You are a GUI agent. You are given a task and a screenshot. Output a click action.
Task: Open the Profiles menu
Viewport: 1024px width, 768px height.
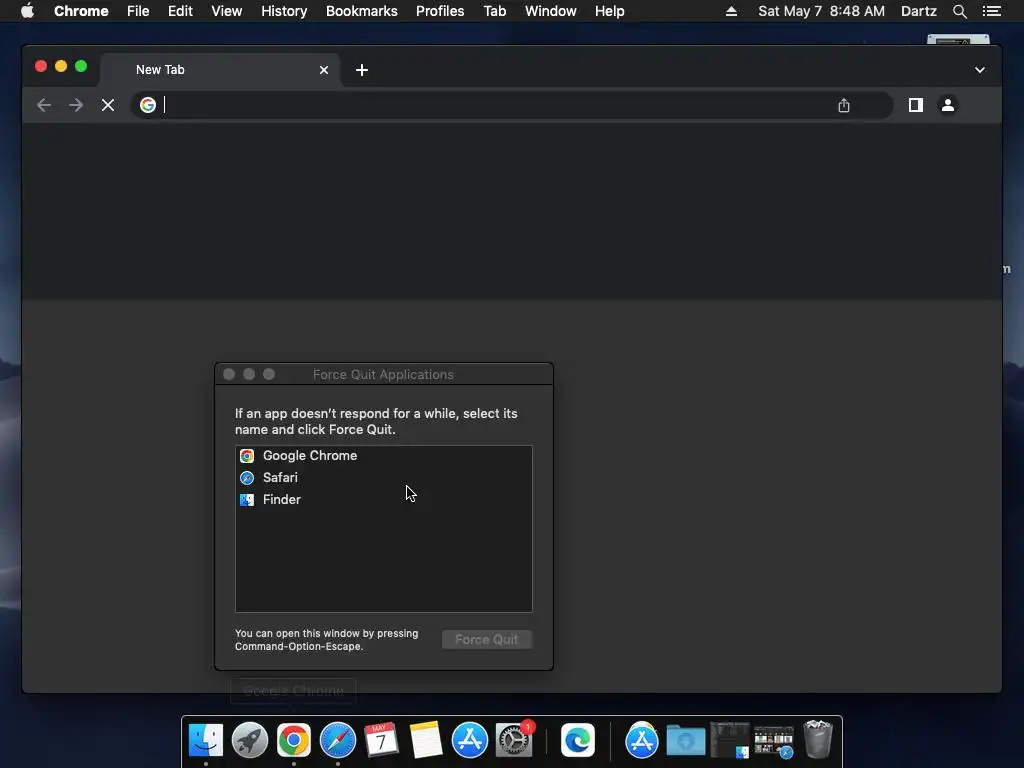tap(440, 11)
